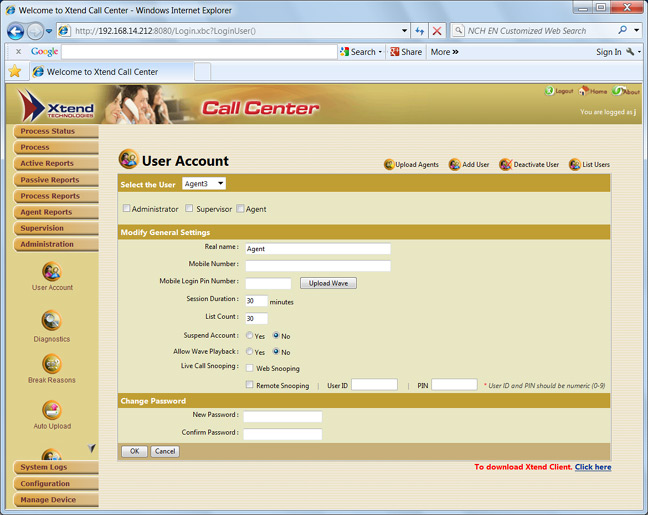Click the Share toolbar button

pos(406,52)
